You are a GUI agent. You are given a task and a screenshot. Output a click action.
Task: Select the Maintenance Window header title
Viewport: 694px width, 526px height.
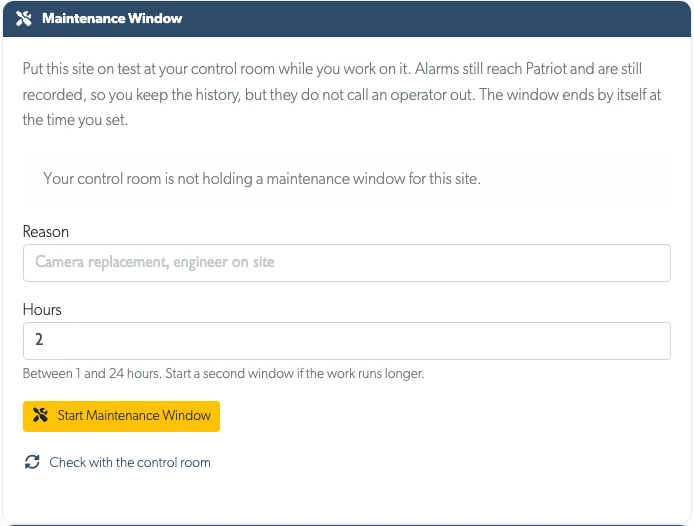point(112,18)
